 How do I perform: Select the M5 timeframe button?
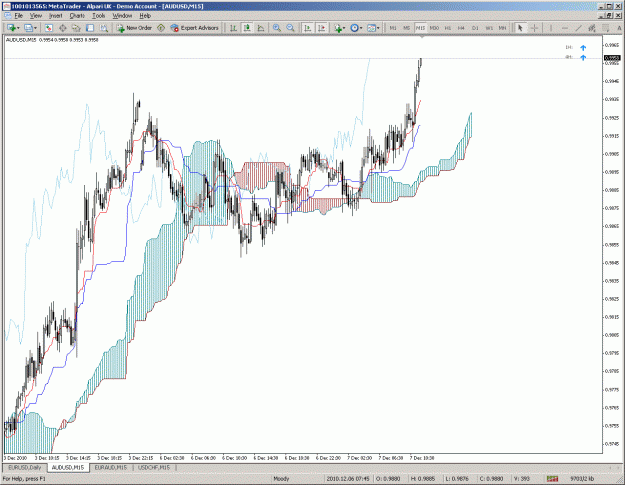[407, 28]
